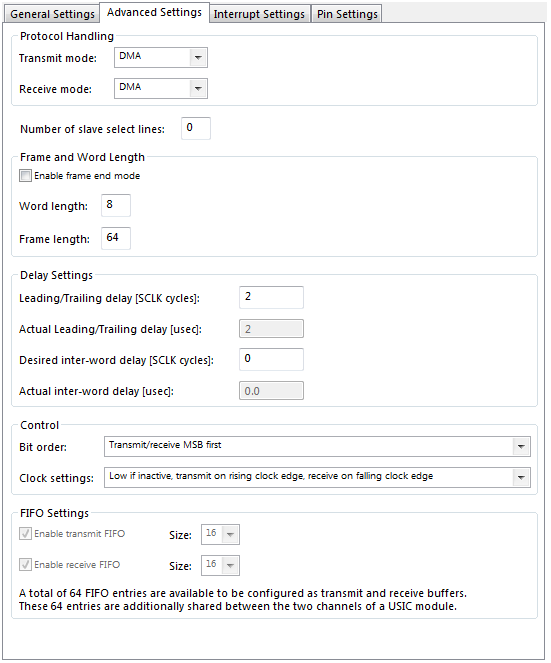Click the Actual inter-word delay usec field
551x663 pixels.
[x=271, y=391]
